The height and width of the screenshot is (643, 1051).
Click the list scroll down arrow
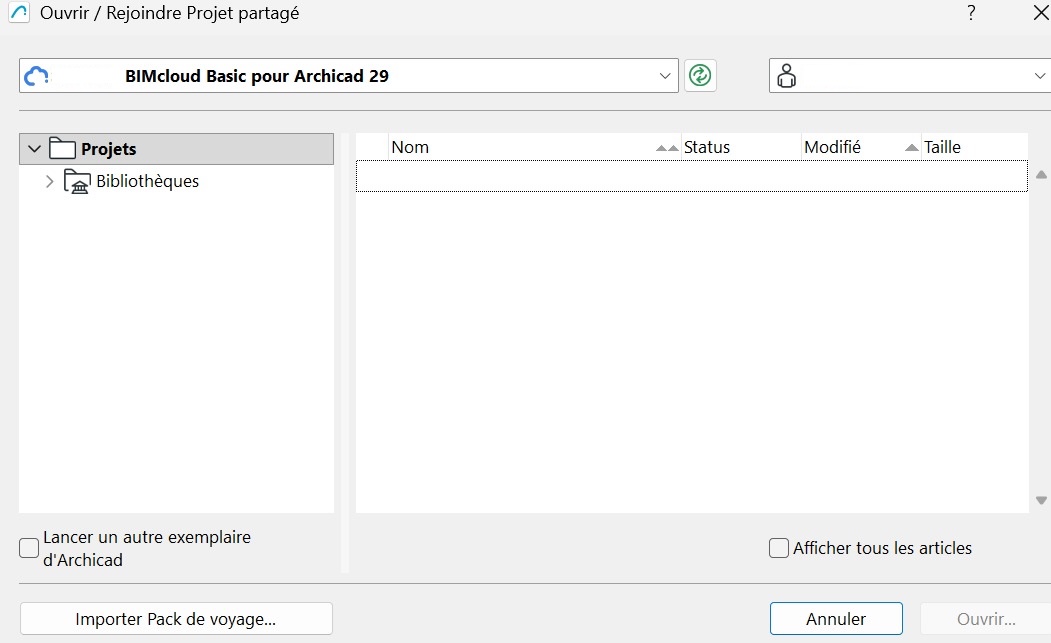[x=1041, y=500]
